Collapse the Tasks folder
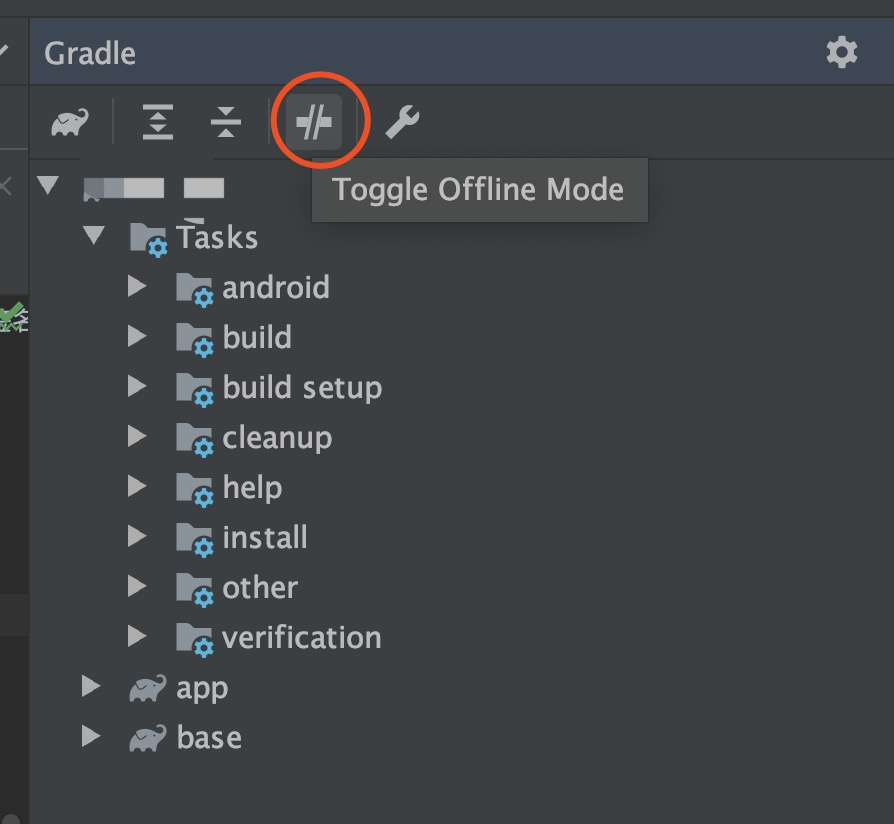The height and width of the screenshot is (824, 894). pos(94,235)
